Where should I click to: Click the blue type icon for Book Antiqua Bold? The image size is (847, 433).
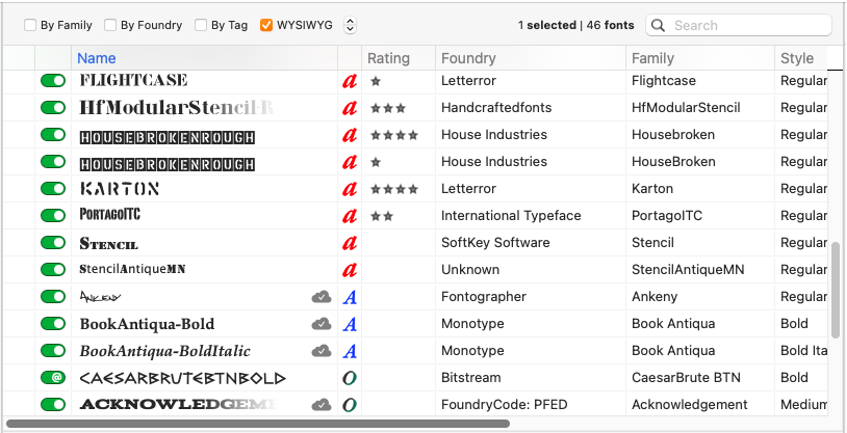tap(349, 324)
